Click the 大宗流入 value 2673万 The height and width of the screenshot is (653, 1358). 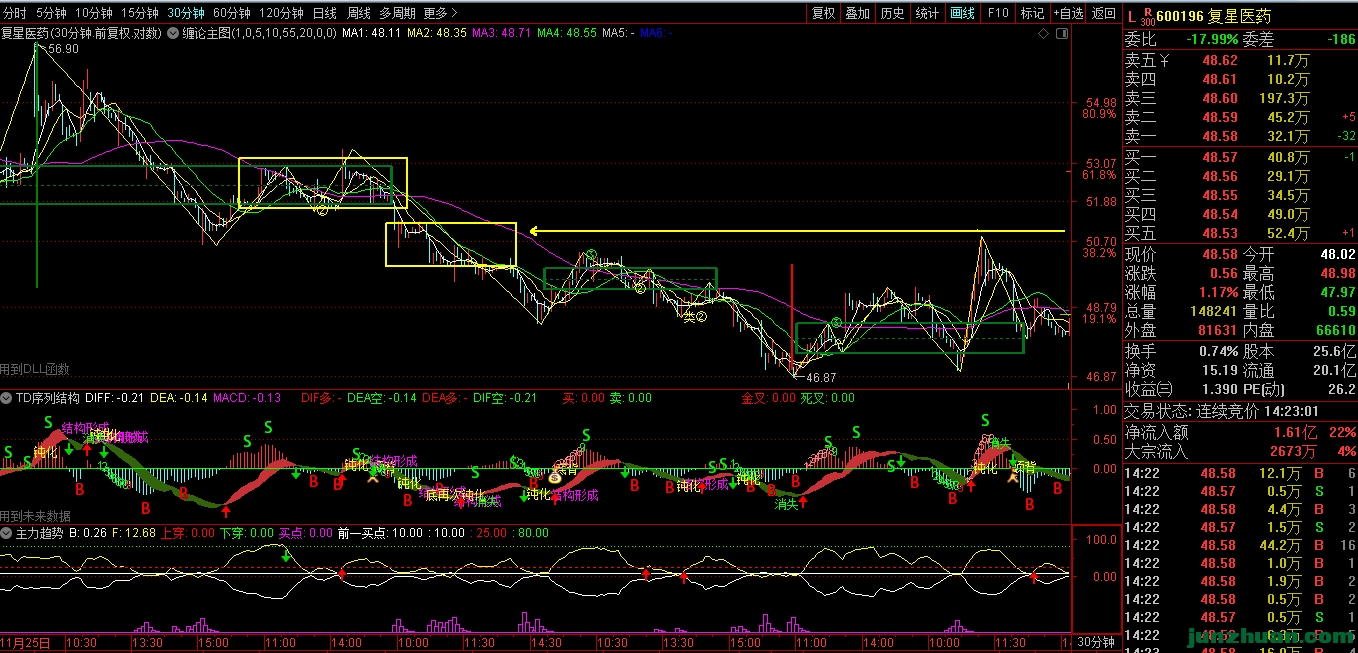pos(1295,451)
